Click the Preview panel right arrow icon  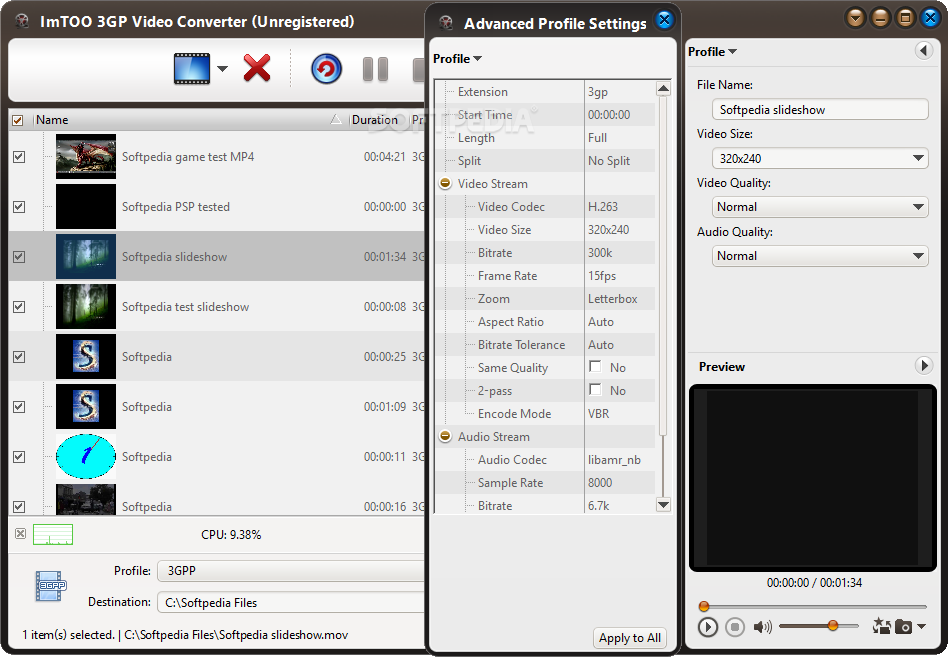(x=923, y=366)
